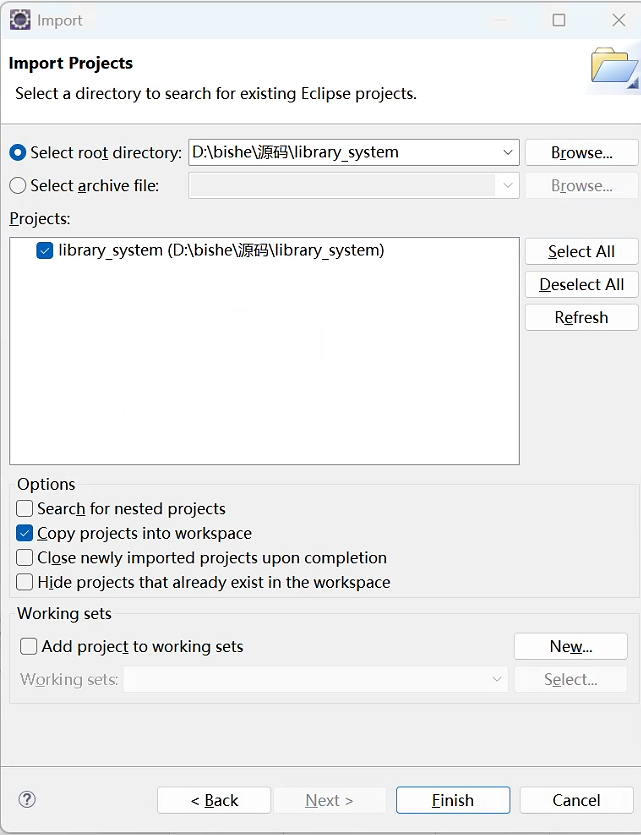Choose the Select archive file radio button
641x835 pixels.
pos(18,185)
